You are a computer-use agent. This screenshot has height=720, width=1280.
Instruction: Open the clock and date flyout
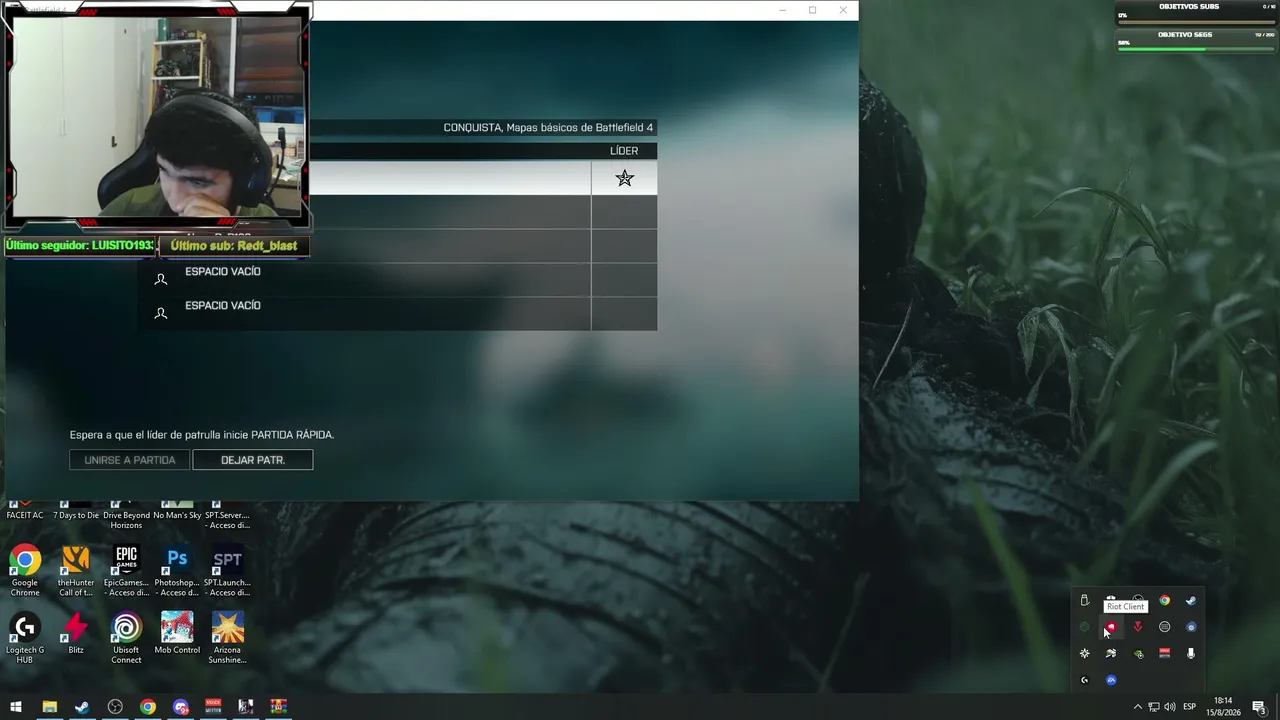(x=1224, y=707)
